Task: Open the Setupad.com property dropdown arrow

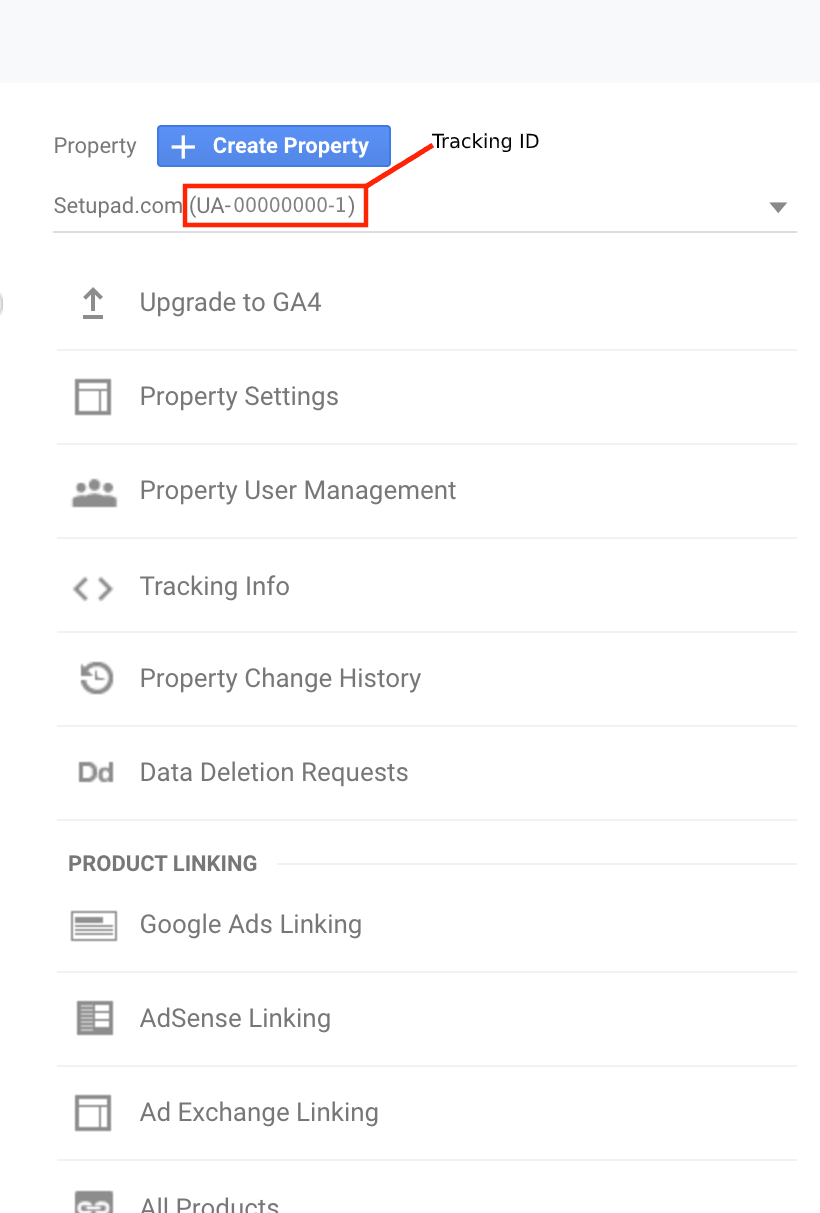Action: (x=777, y=207)
